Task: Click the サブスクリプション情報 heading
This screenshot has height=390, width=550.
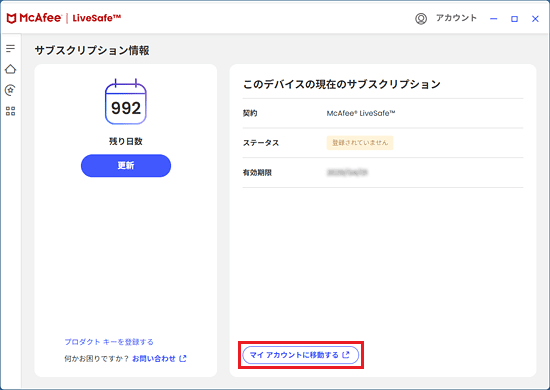Action: click(x=92, y=51)
